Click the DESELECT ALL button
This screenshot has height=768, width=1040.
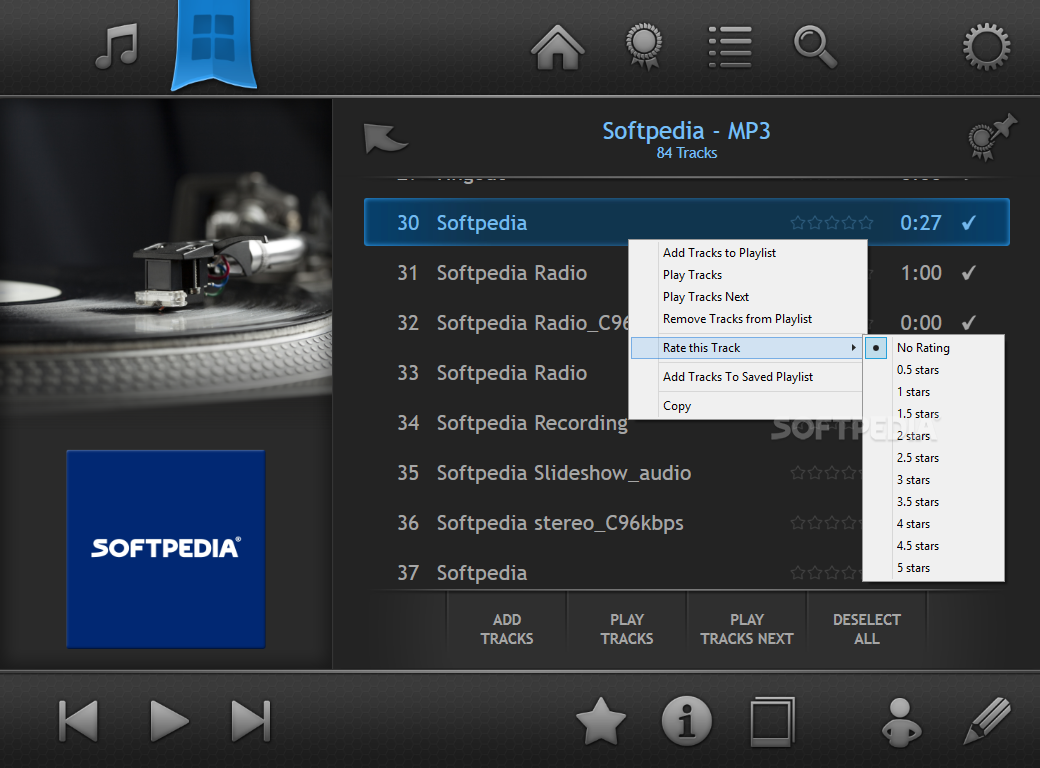867,629
